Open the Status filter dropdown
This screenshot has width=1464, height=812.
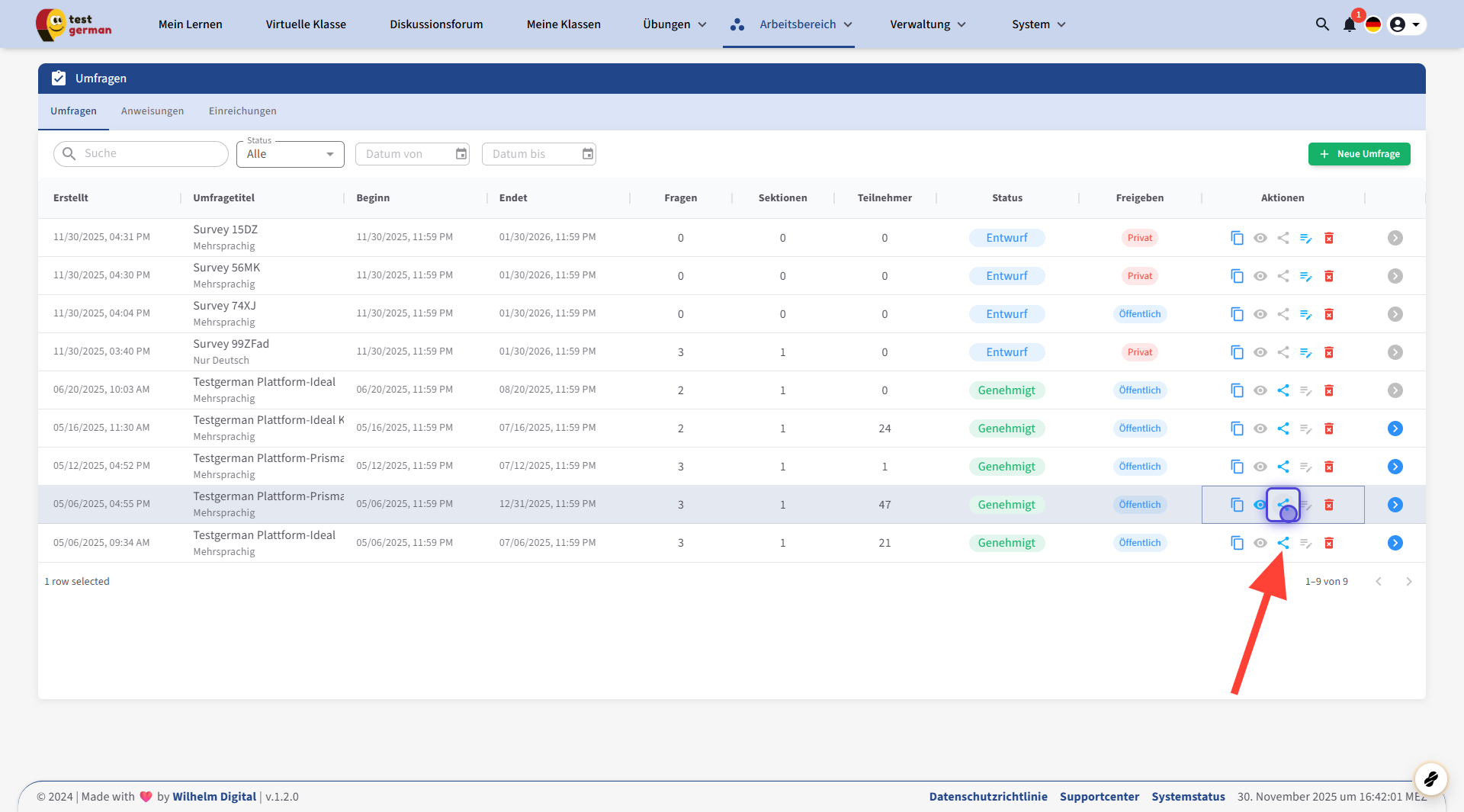(x=291, y=154)
